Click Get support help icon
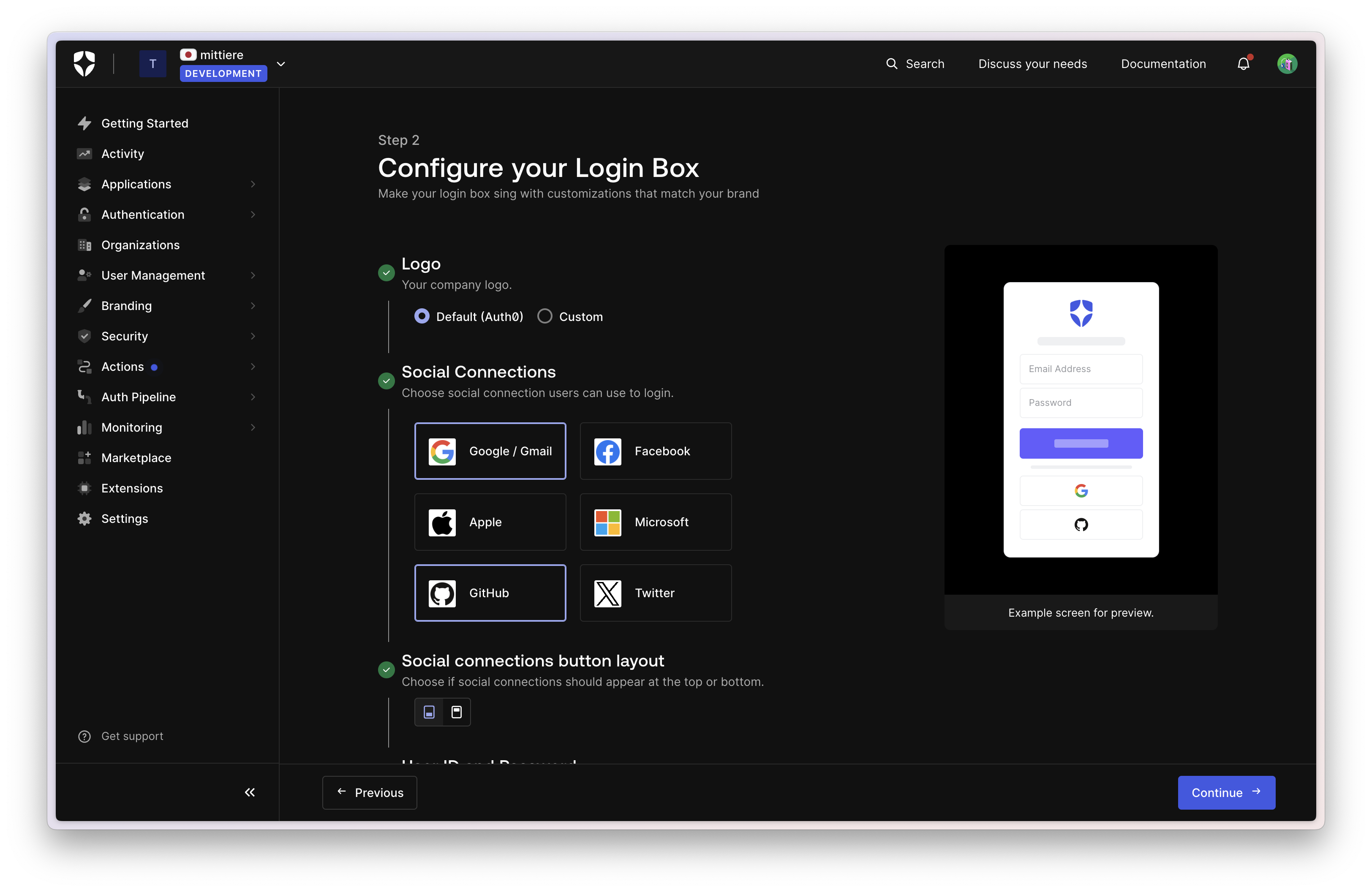This screenshot has height=892, width=1372. click(x=84, y=737)
